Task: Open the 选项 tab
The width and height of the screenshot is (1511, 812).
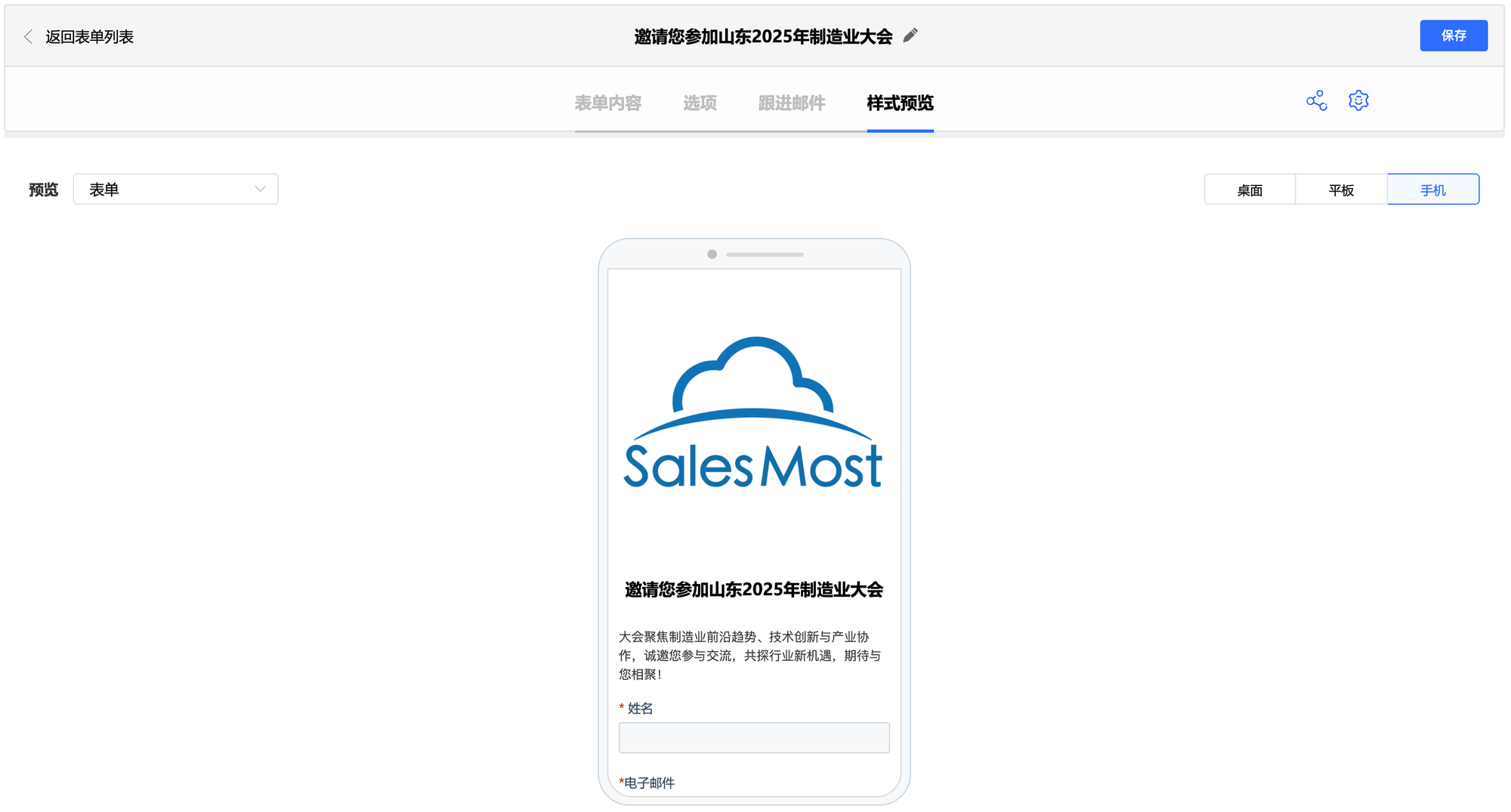Action: (700, 103)
